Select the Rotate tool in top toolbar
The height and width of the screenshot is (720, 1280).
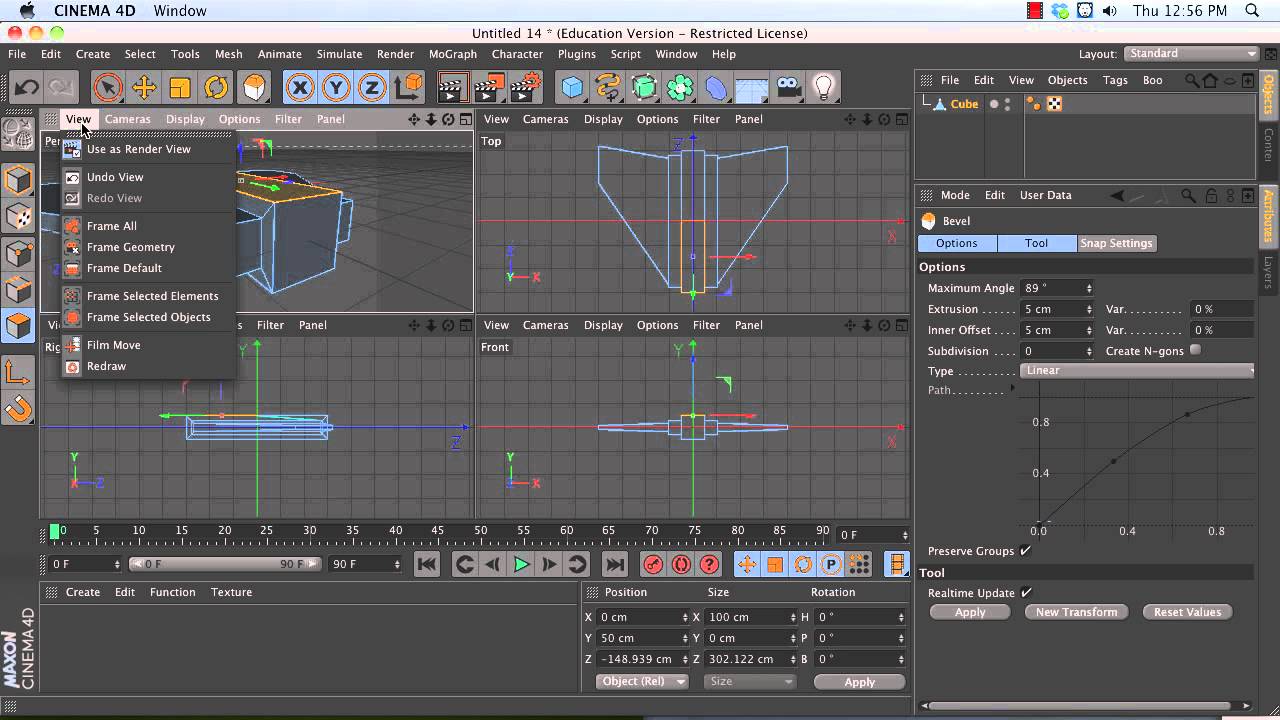pos(216,88)
